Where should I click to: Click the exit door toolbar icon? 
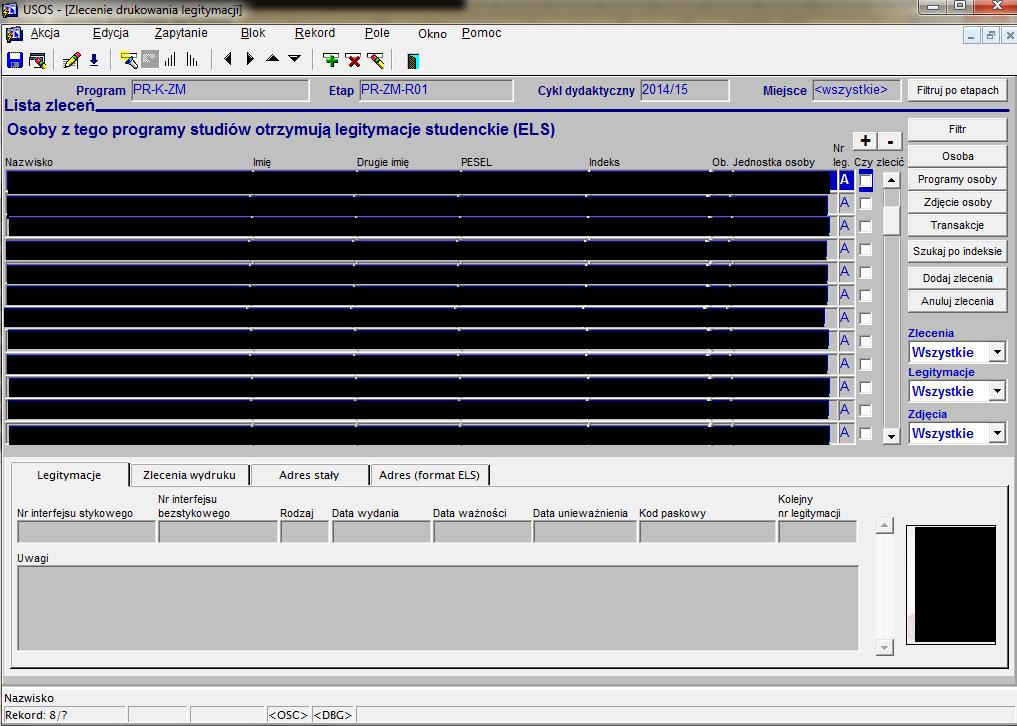[413, 61]
